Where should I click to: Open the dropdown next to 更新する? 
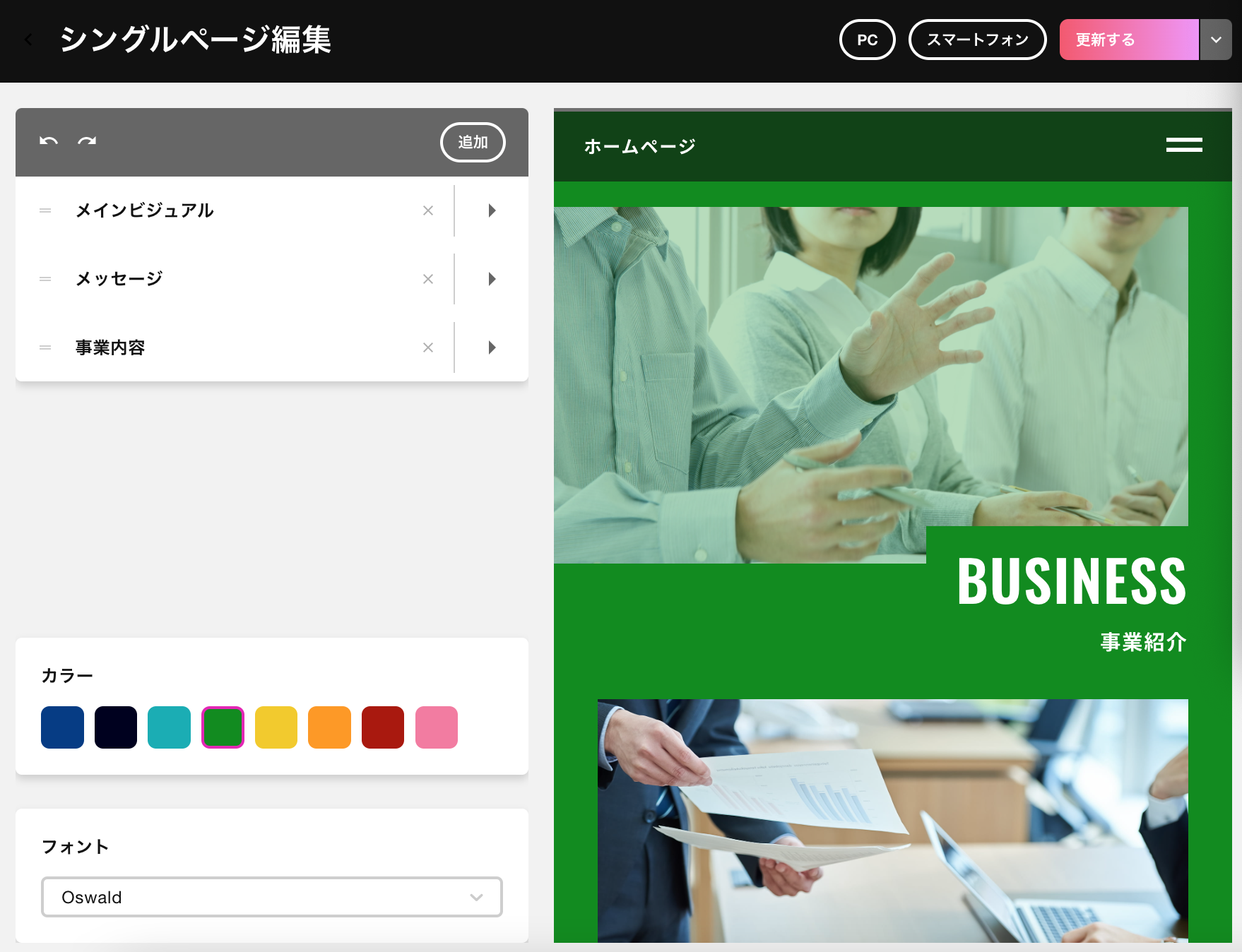point(1216,40)
